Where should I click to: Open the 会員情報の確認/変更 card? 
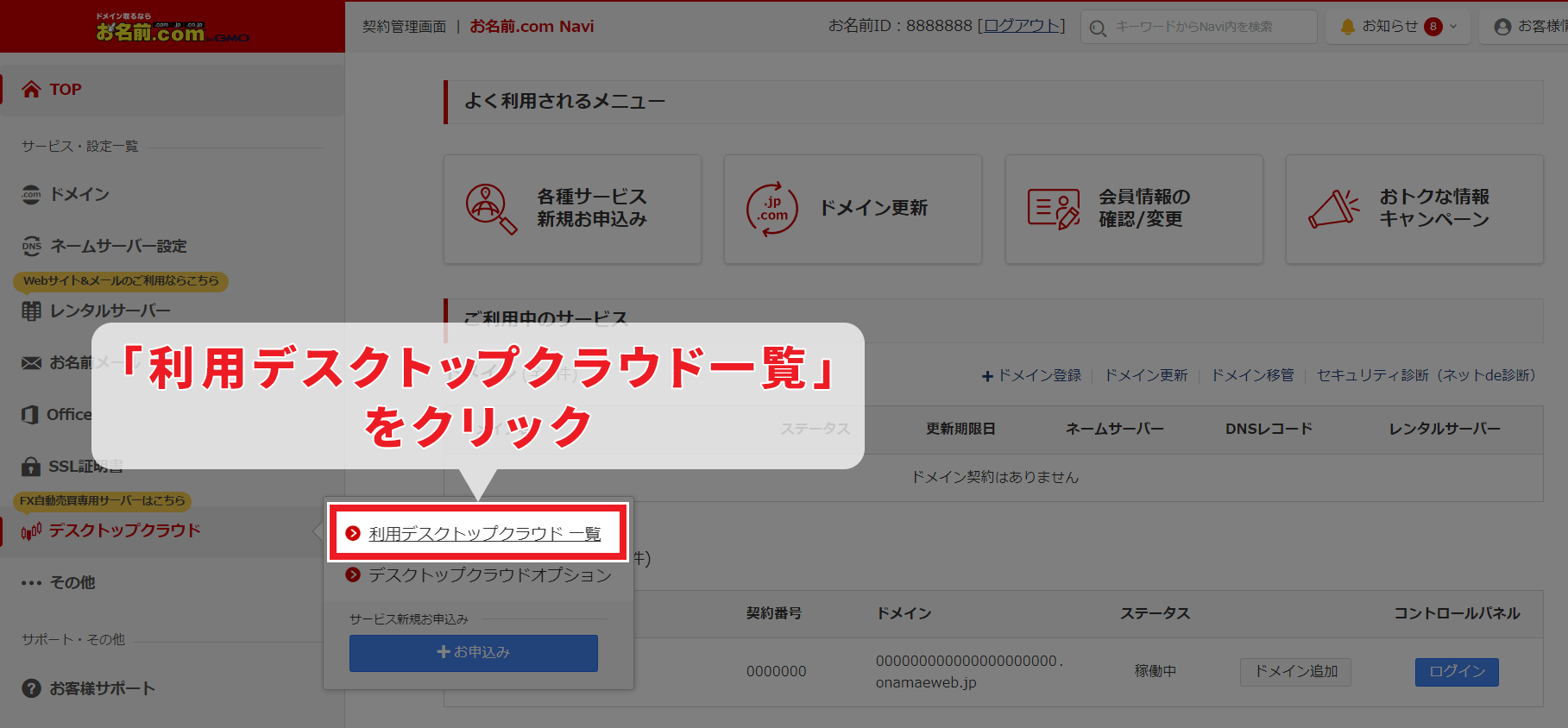pos(1134,209)
